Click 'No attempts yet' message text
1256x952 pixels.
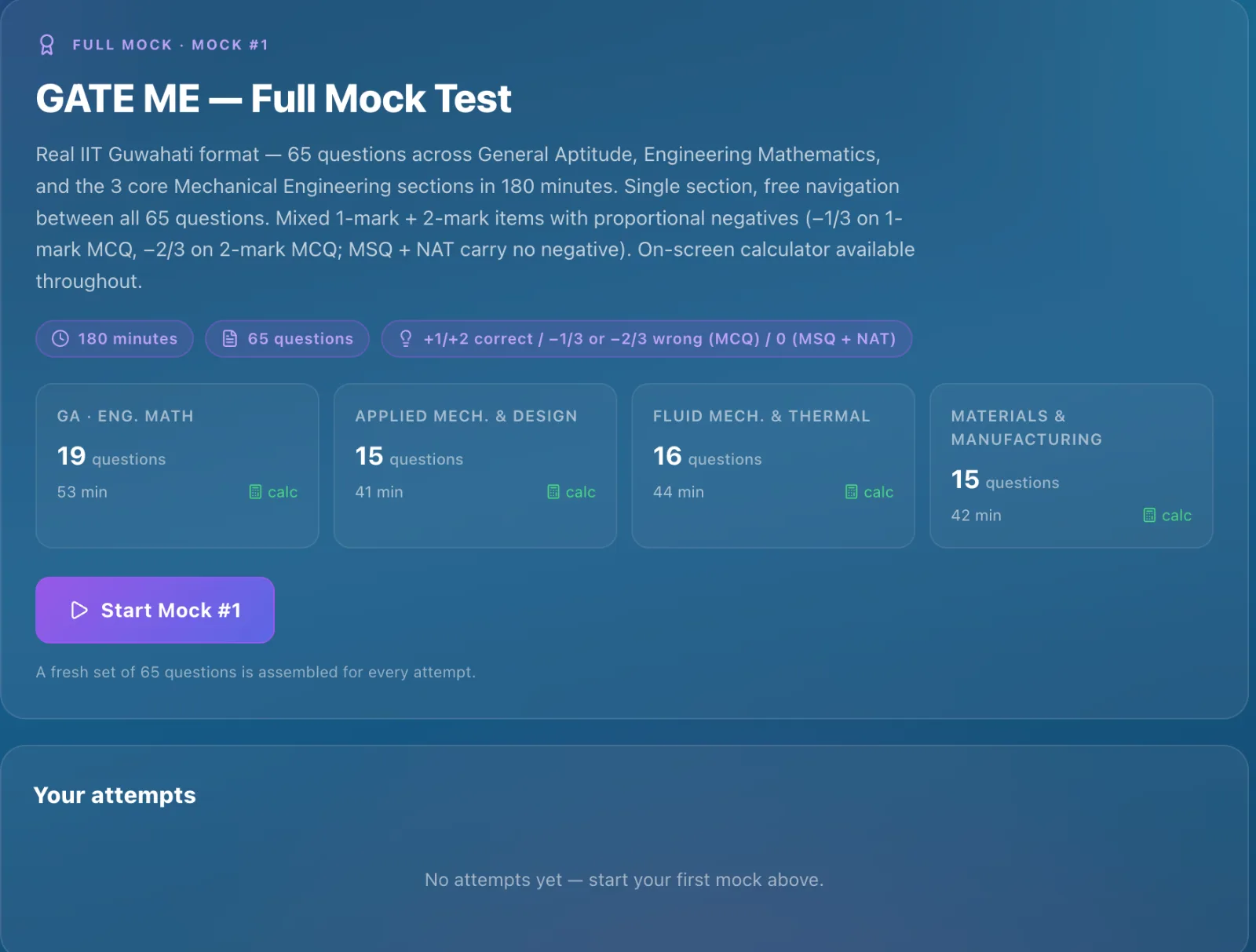[624, 880]
